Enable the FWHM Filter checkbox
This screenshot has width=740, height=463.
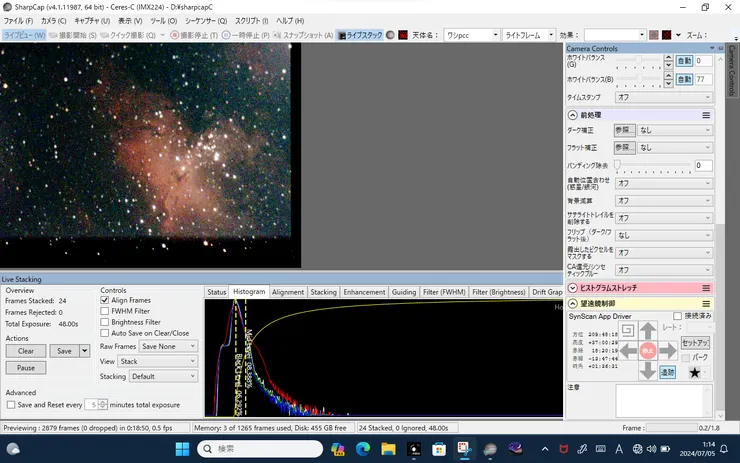tap(105, 311)
